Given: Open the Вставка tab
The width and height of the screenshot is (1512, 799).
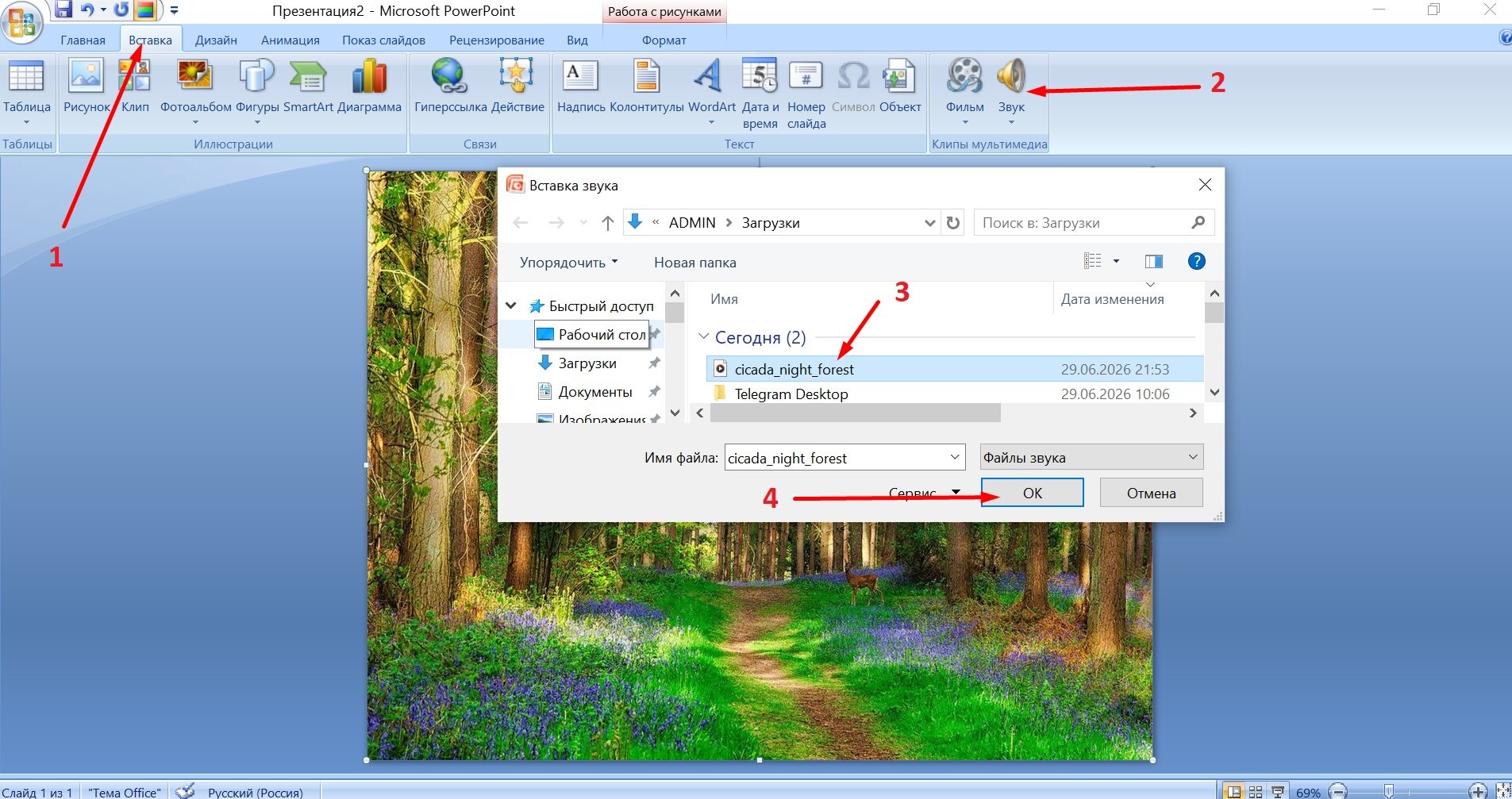Looking at the screenshot, I should (x=150, y=40).
